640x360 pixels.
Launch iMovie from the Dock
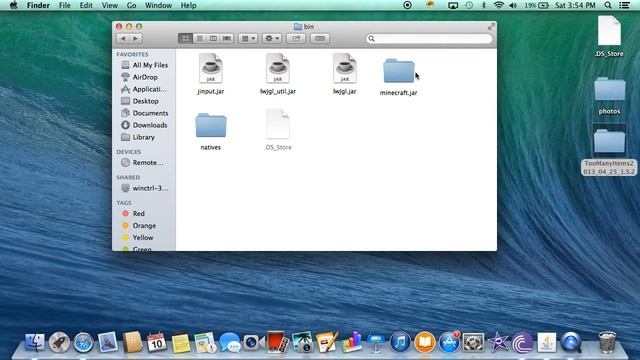click(498, 342)
